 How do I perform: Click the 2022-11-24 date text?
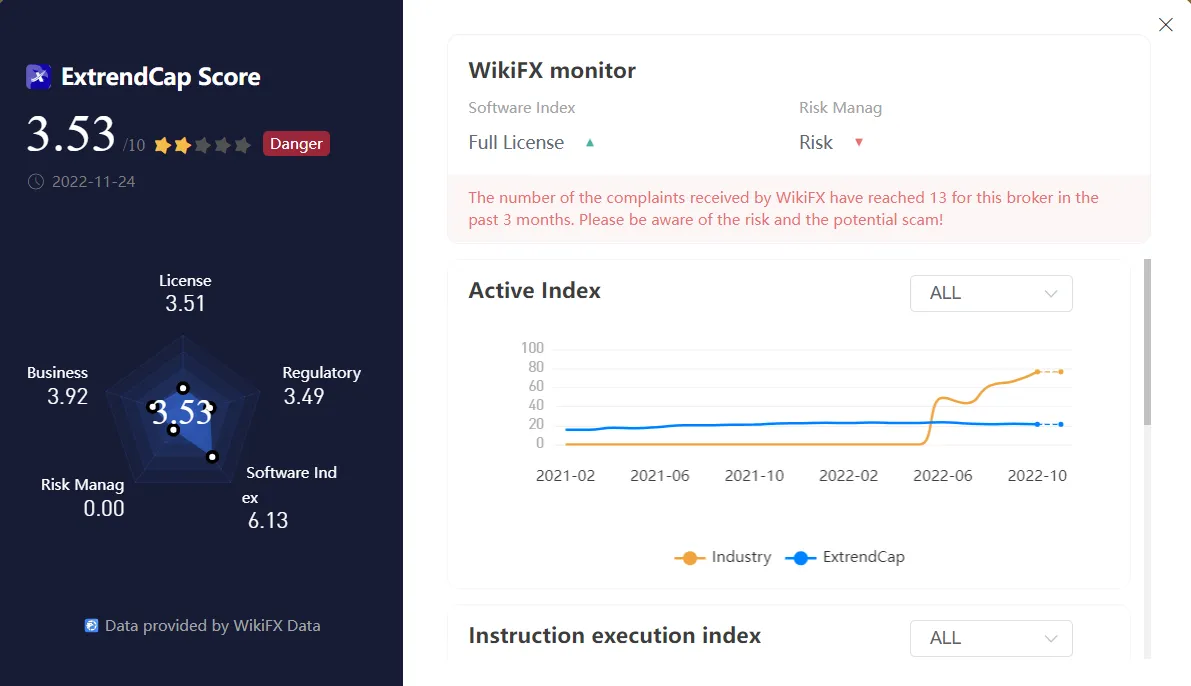click(93, 182)
